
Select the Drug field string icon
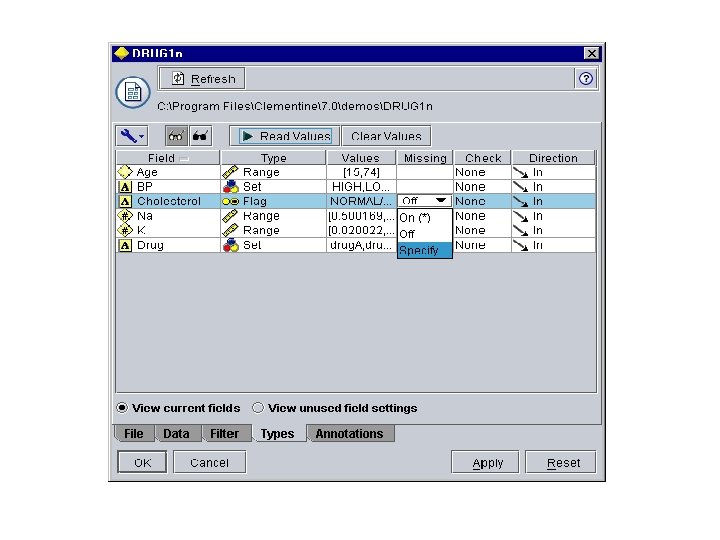pos(125,245)
